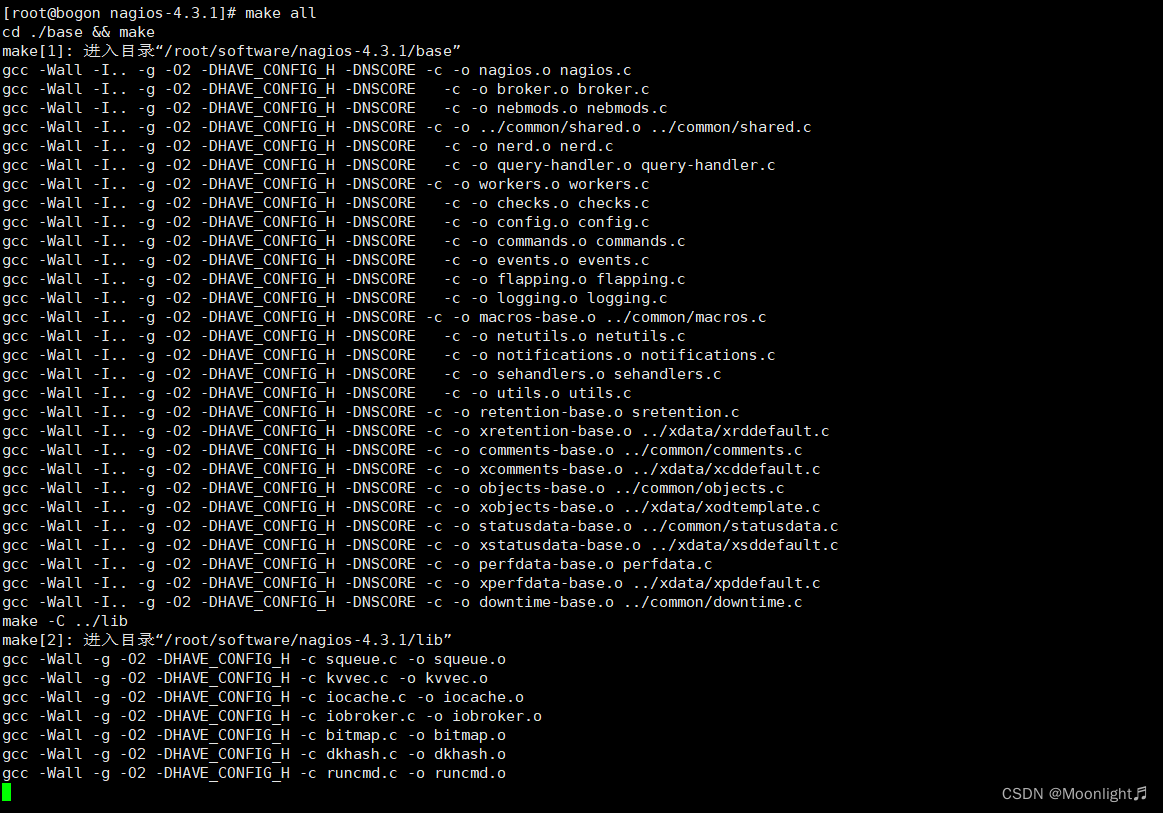Select the dkhash.c compile line
The width and height of the screenshot is (1163, 813).
click(254, 754)
